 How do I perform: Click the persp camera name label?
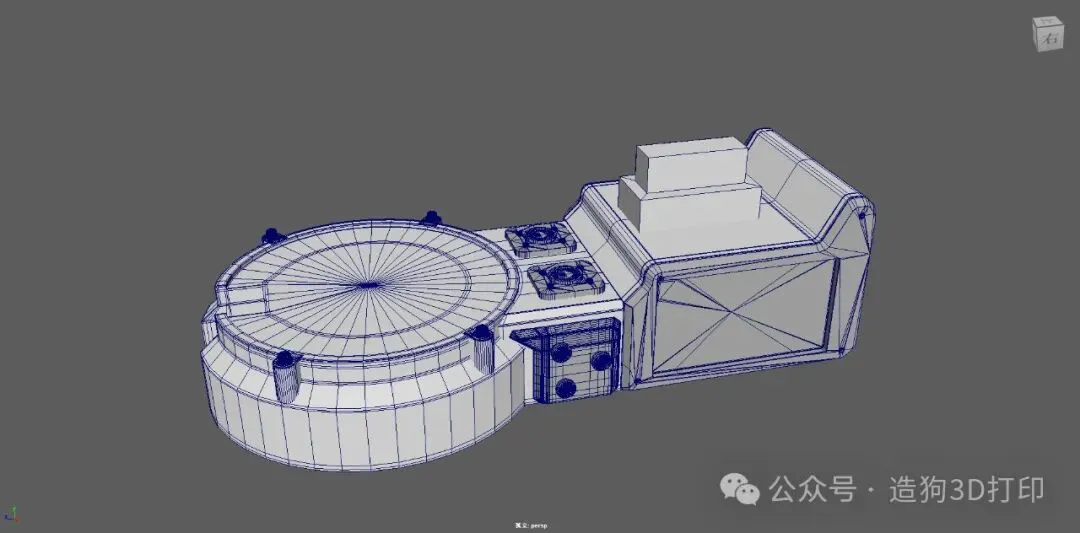pyautogui.click(x=530, y=526)
